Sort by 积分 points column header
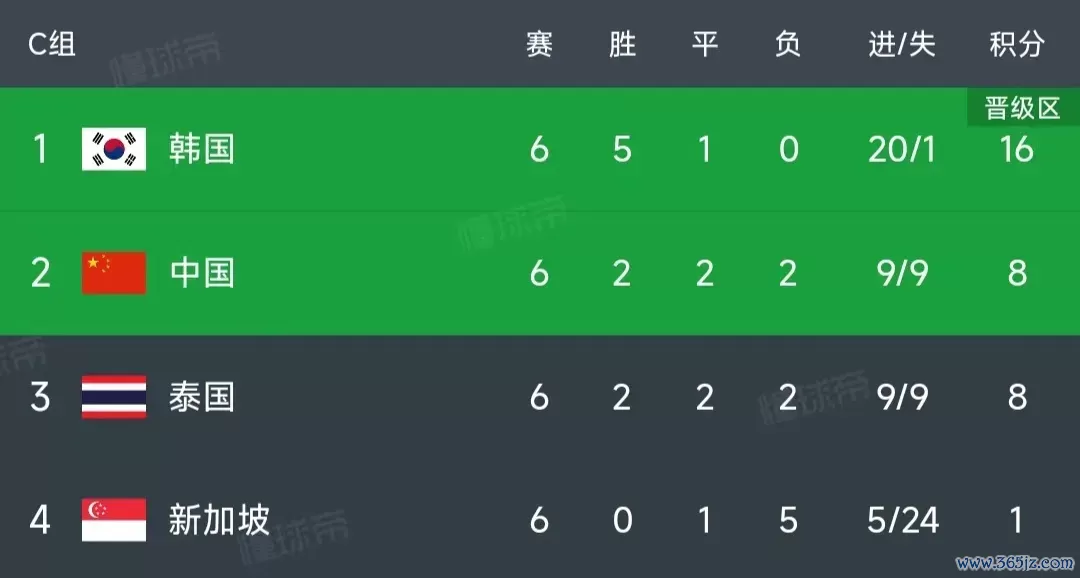 click(x=1017, y=45)
